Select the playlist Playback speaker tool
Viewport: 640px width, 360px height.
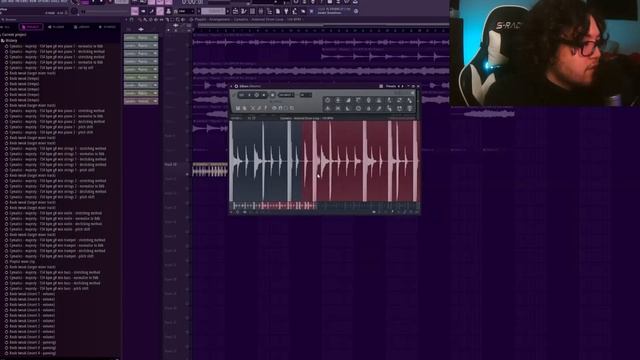click(x=182, y=19)
